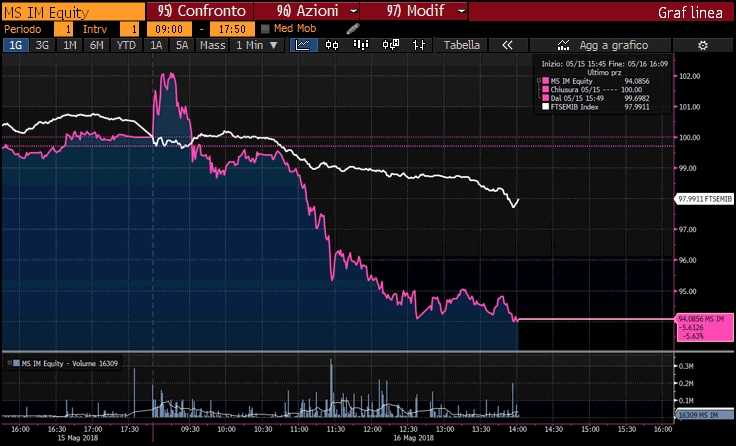This screenshot has width=736, height=446.
Task: Select the line chart type icon
Action: coord(303,45)
